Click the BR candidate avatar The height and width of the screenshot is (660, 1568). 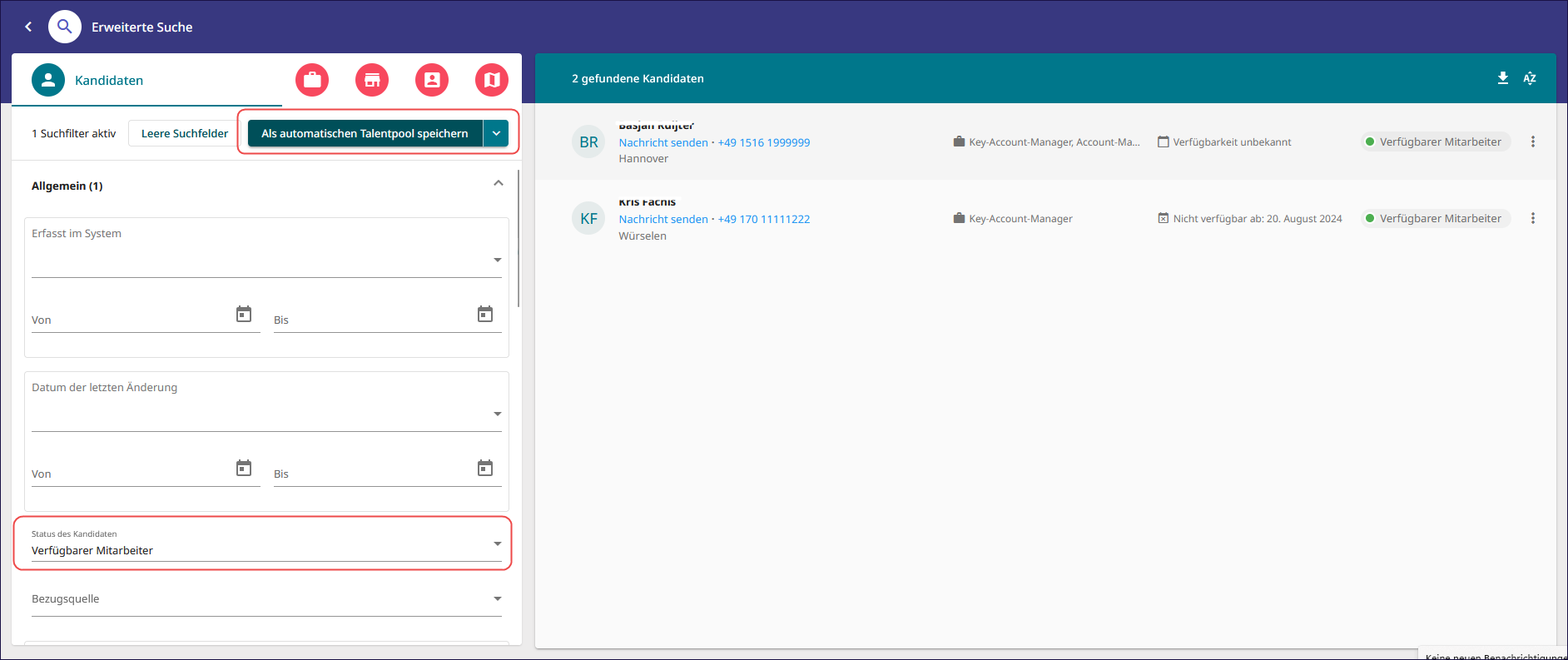588,142
